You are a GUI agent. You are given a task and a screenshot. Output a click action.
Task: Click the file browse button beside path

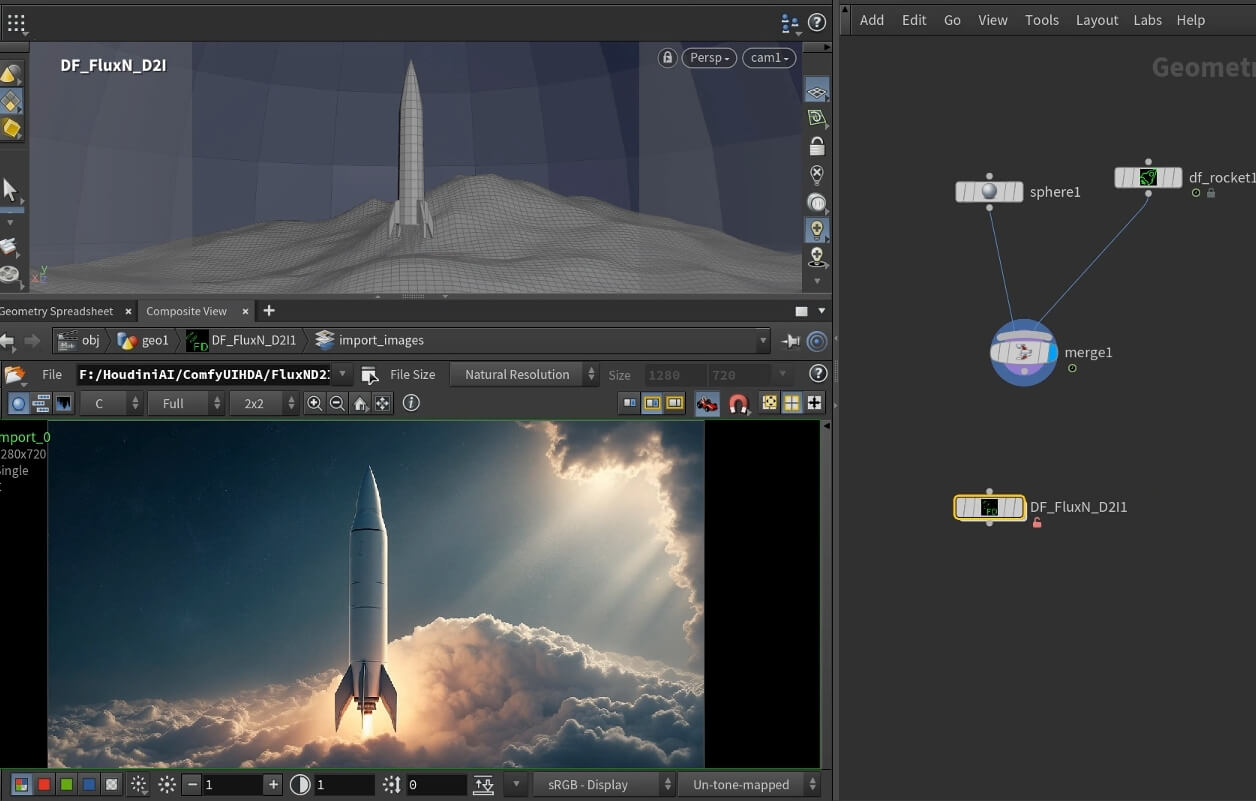tap(369, 375)
